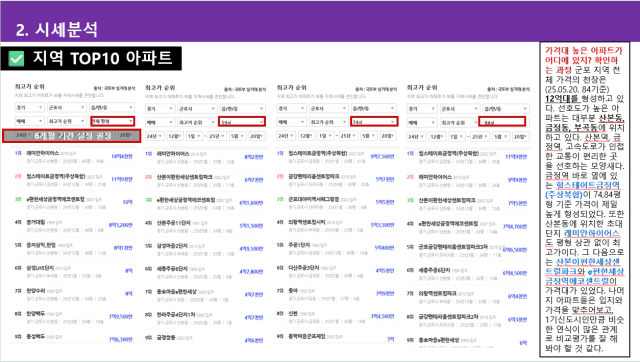The width and height of the screenshot is (640, 362).
Task: Open 20일 end-day dropdown in 74㎡ panel
Action: 388,136
